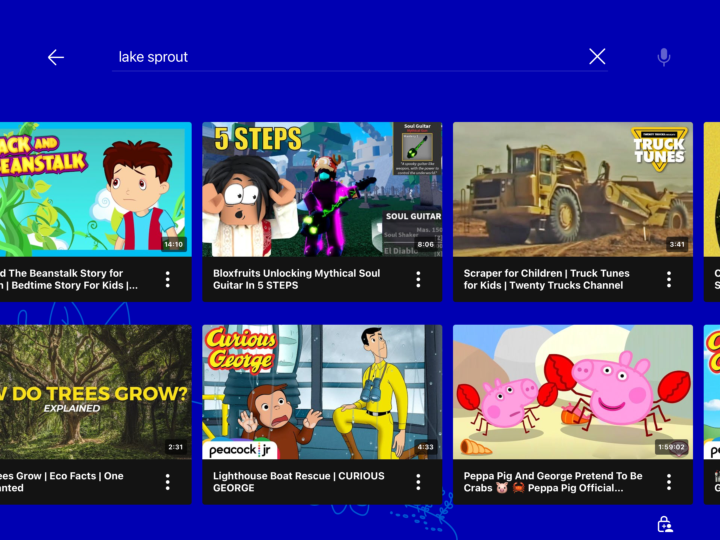Play the Peppa Pig crabs thumbnail
Screen dimensions: 720x540
point(573,392)
